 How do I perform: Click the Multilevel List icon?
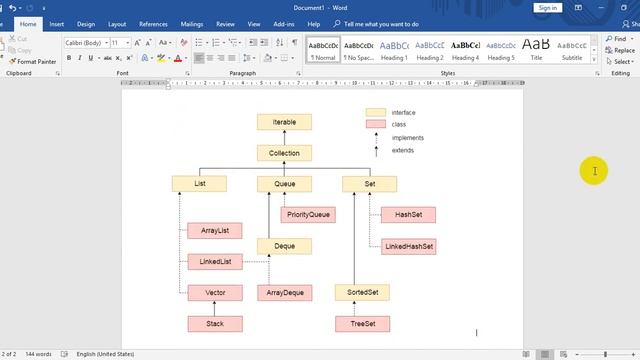pos(233,43)
